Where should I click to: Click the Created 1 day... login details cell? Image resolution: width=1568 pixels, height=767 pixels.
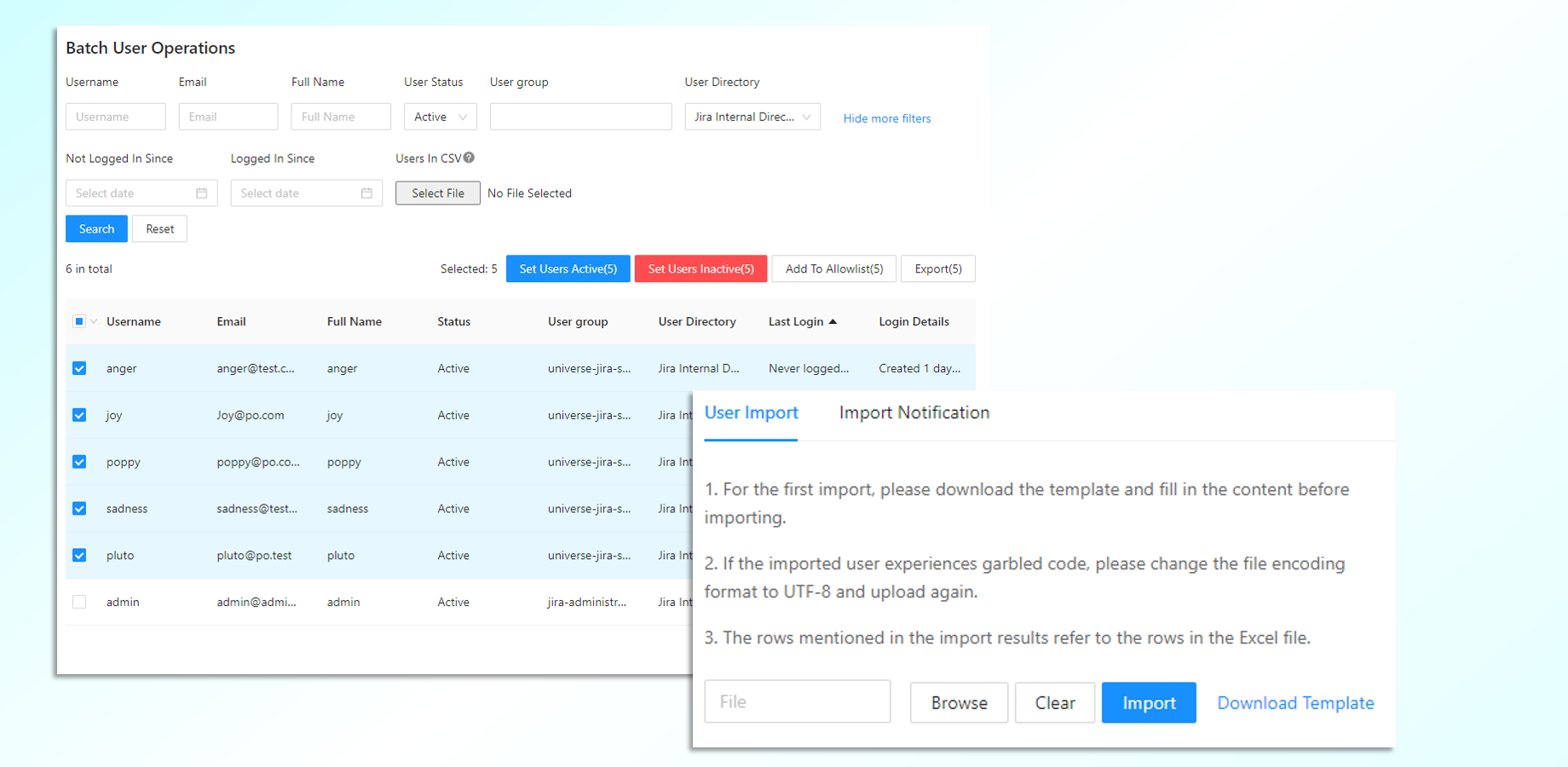point(919,368)
